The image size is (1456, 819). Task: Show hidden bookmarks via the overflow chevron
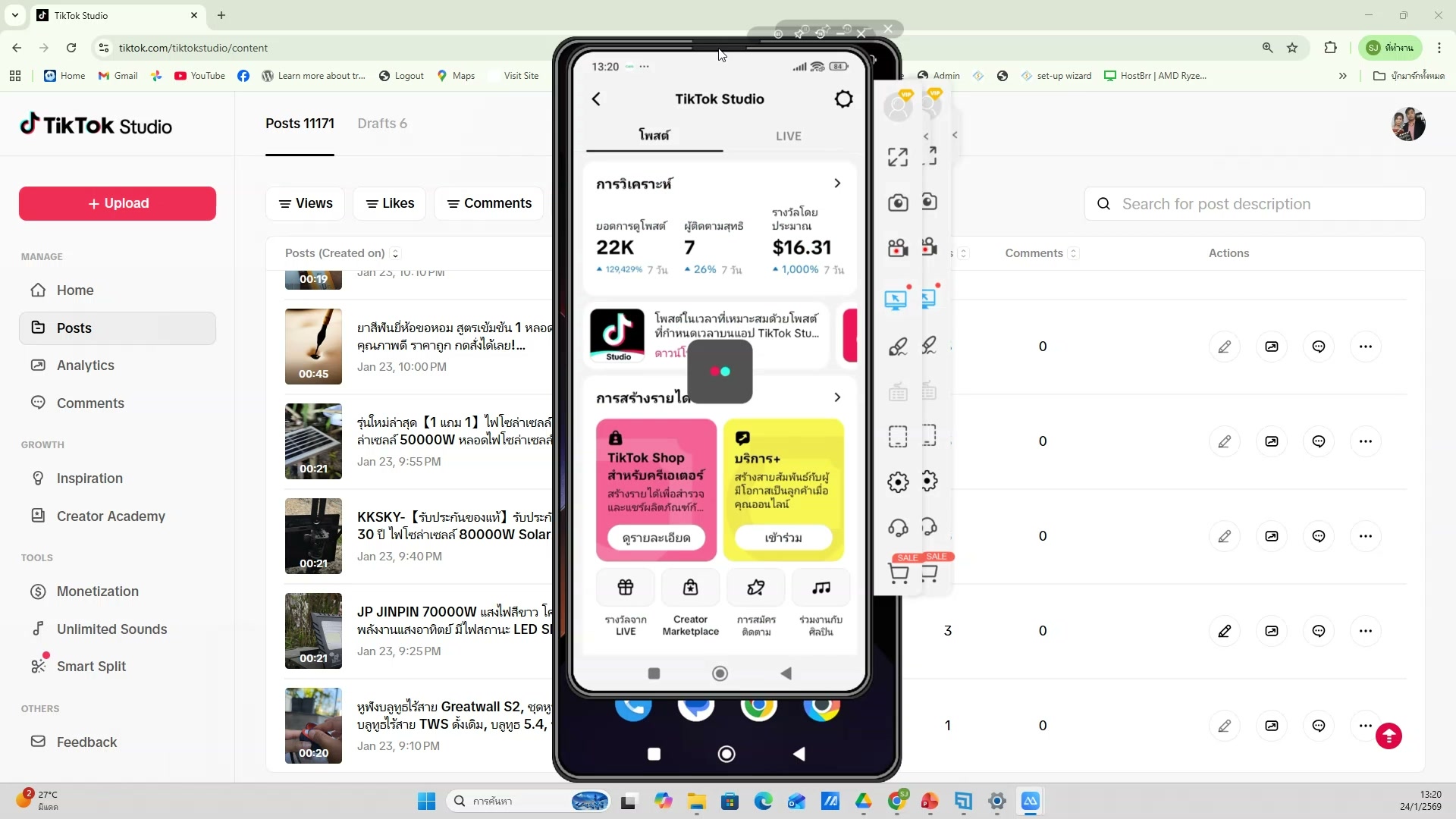pyautogui.click(x=1343, y=76)
